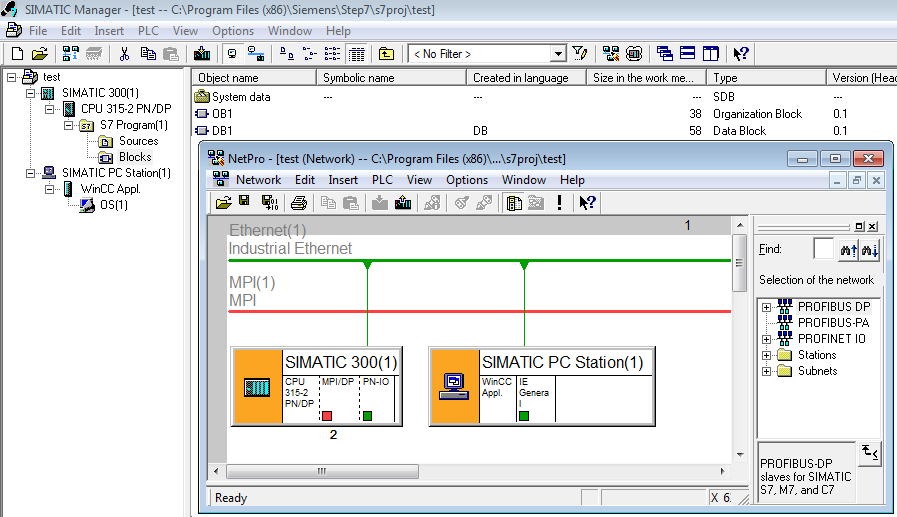Expand PROFIBUS DP in the catalog
The width and height of the screenshot is (897, 517).
click(767, 307)
